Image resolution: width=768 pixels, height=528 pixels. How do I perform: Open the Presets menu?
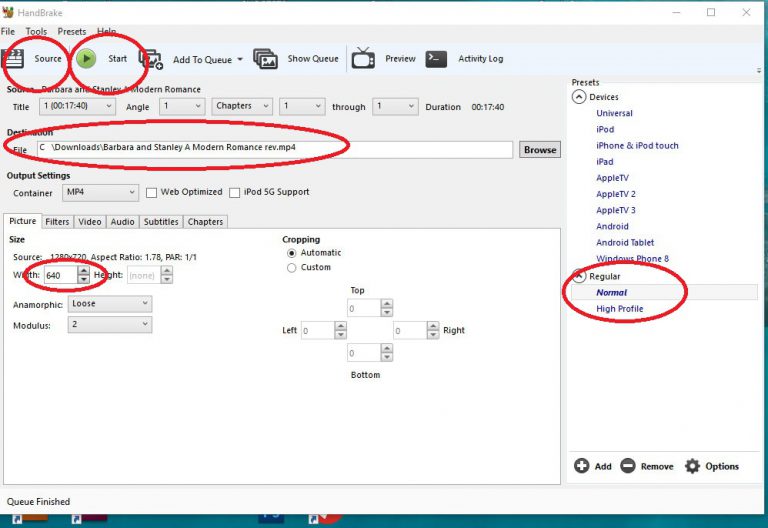click(x=72, y=31)
